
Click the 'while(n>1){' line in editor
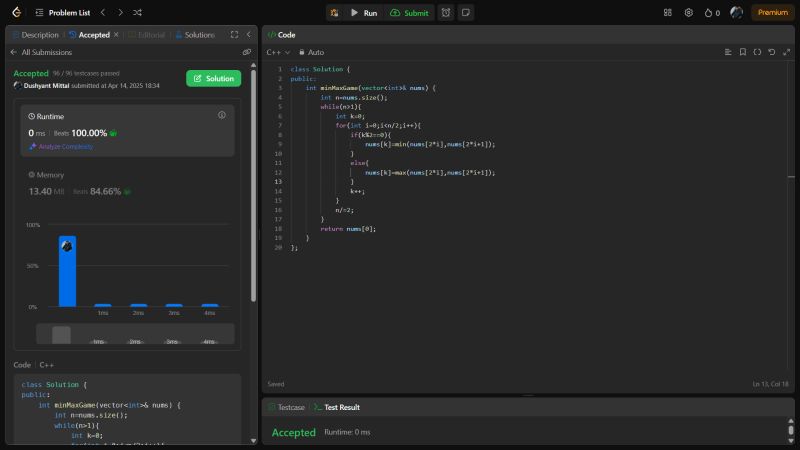click(x=341, y=107)
